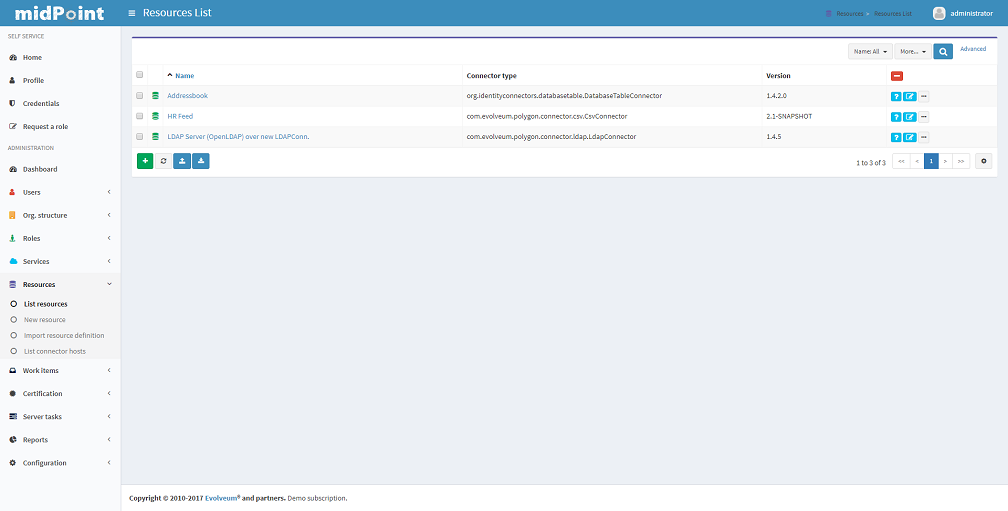The image size is (1008, 511).
Task: Edit HR Feed resource with pencil icon
Action: (910, 117)
